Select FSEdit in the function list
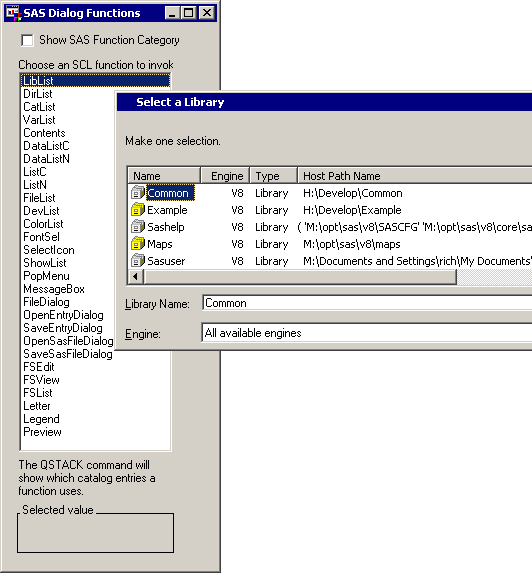Screen dimensions: 532x573 coord(38,367)
